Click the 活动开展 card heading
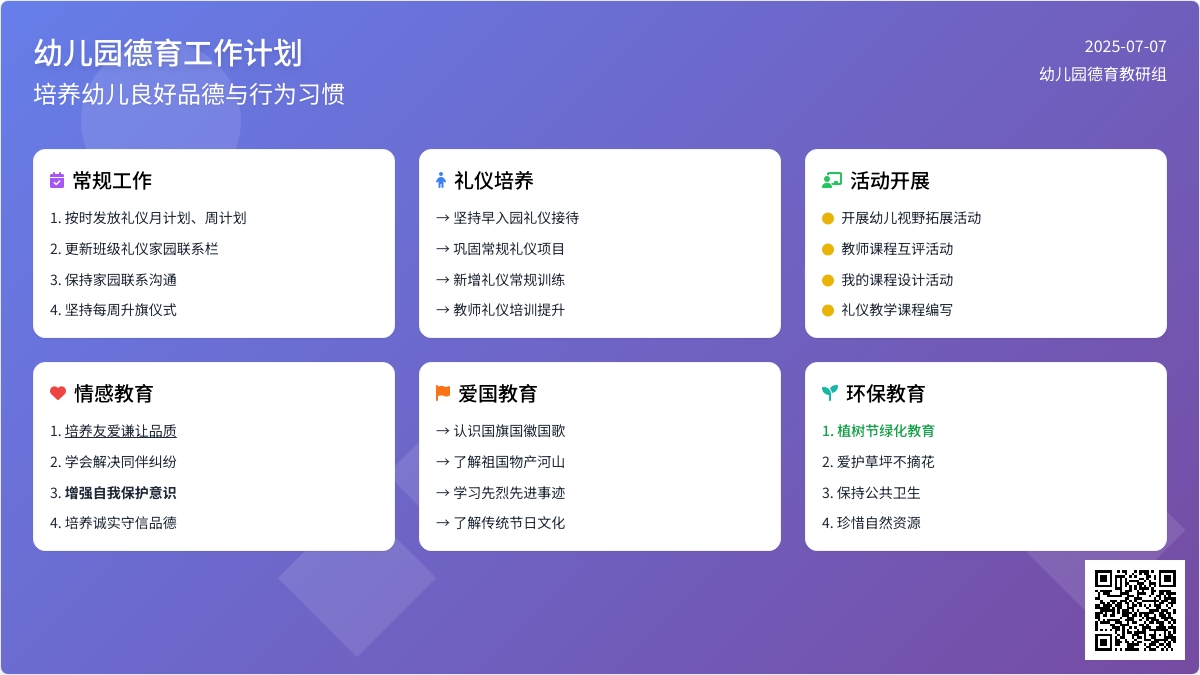This screenshot has height=675, width=1200. [890, 181]
